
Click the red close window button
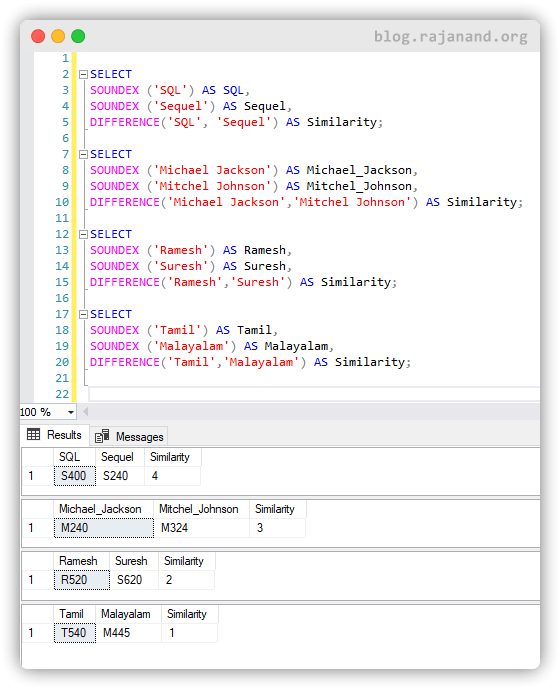(x=38, y=36)
